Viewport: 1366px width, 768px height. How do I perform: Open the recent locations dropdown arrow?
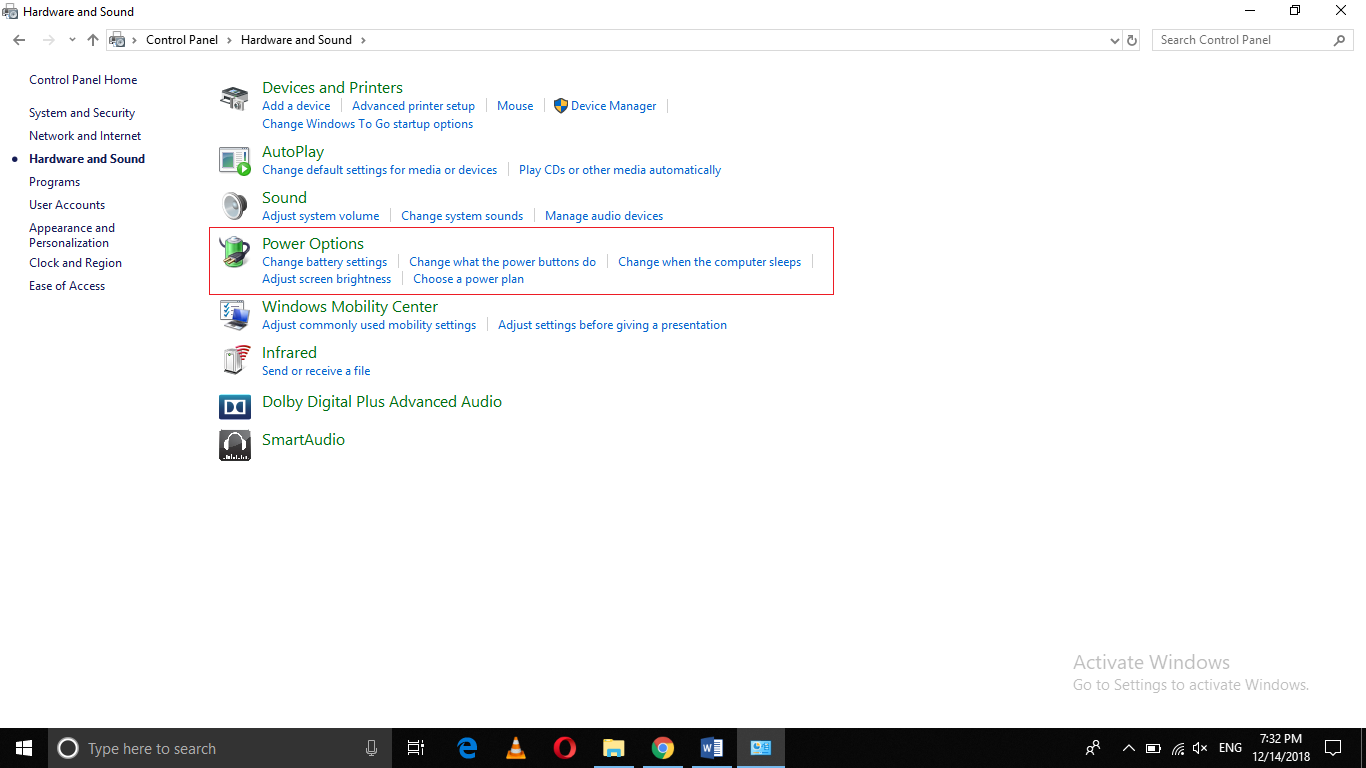tap(72, 40)
